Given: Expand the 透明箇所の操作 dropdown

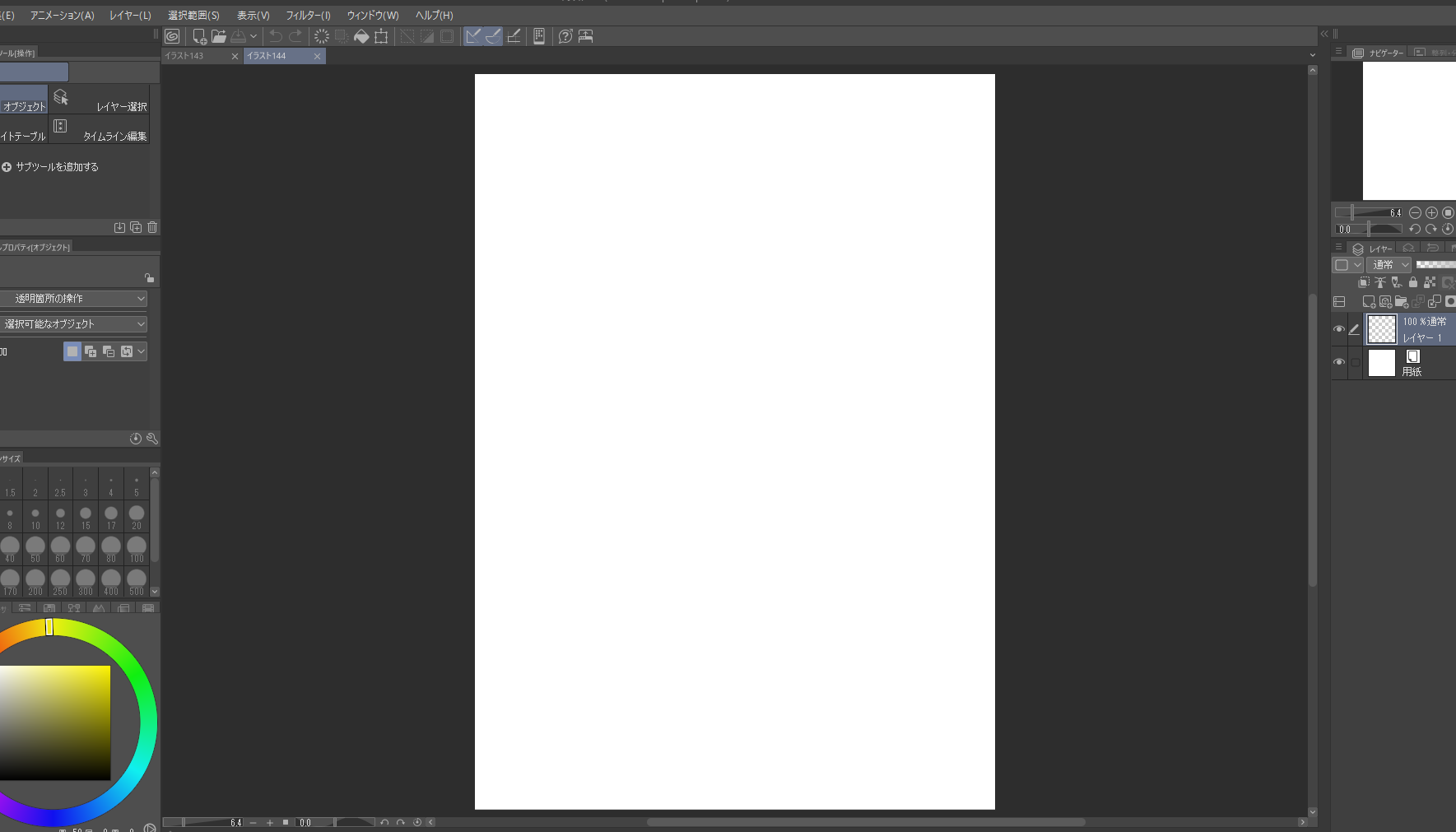Looking at the screenshot, I should (73, 299).
